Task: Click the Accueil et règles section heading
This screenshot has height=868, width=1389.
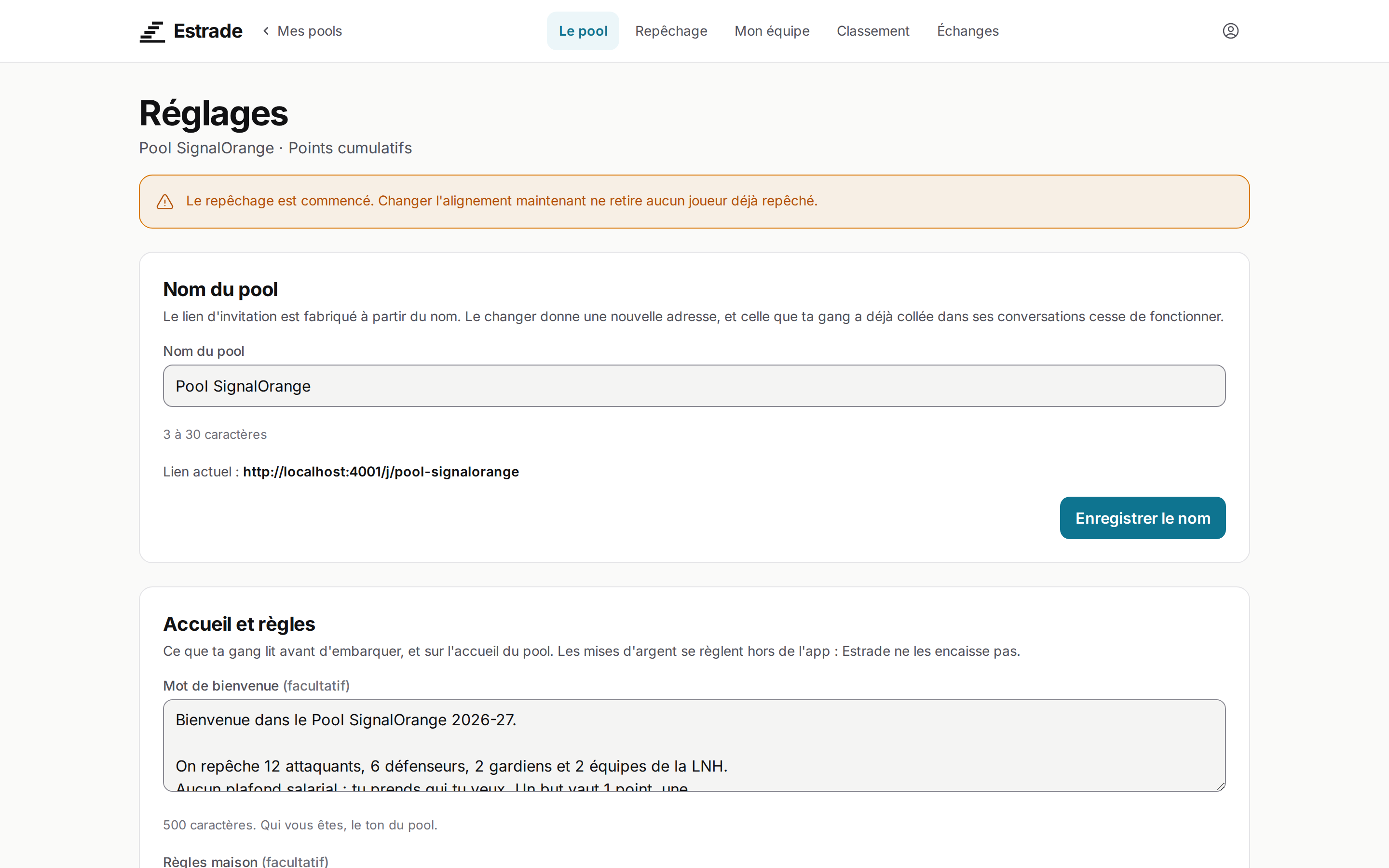Action: click(239, 624)
